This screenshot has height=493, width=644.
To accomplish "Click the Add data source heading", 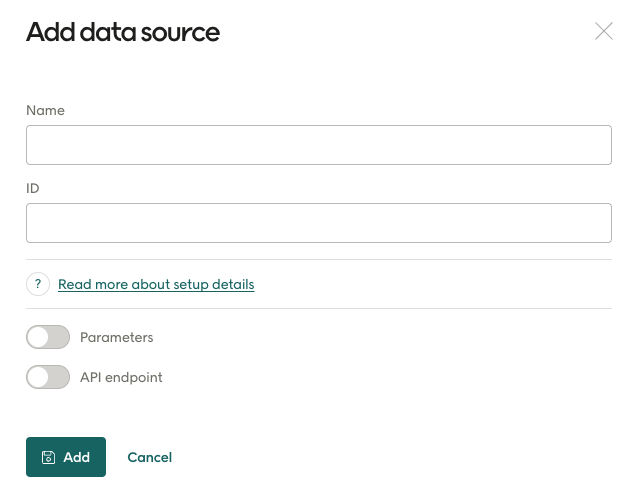I will (122, 32).
